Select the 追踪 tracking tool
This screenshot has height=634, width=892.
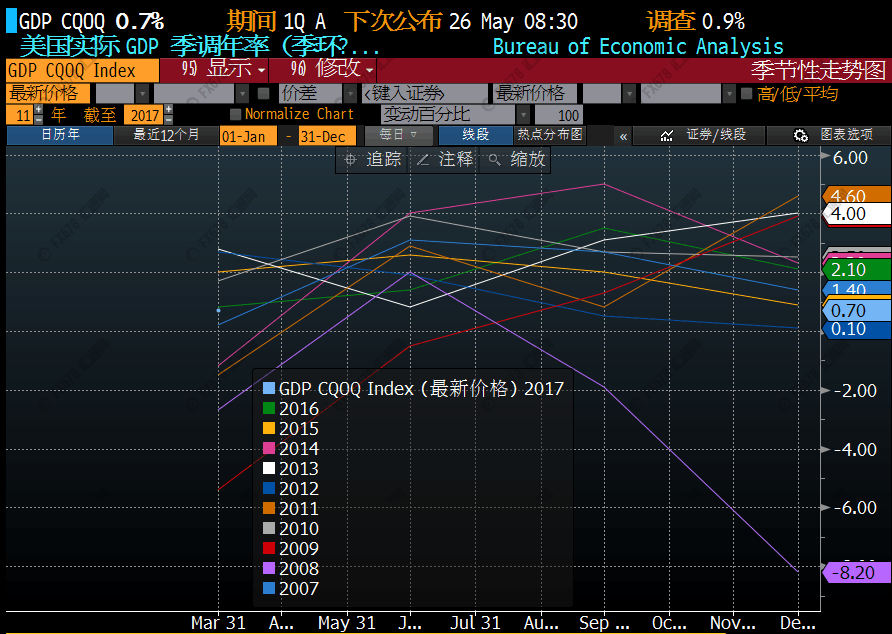(377, 159)
